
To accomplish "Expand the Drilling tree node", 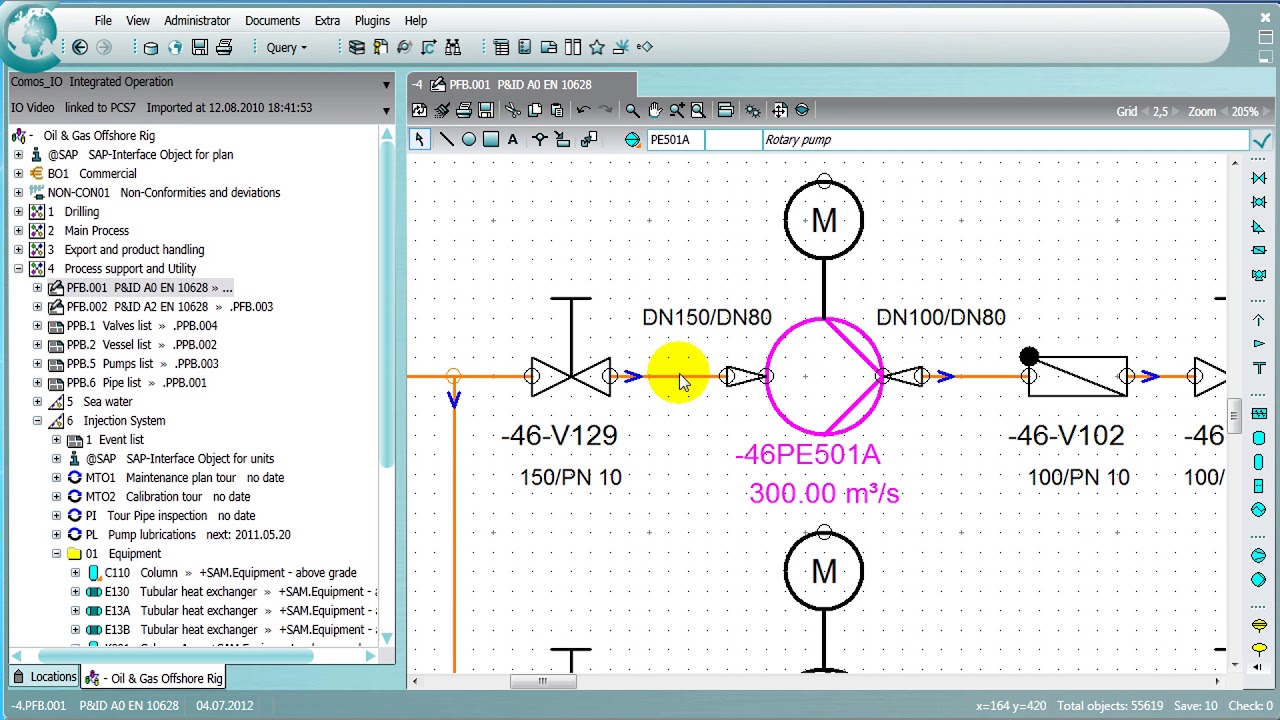I will pos(18,212).
